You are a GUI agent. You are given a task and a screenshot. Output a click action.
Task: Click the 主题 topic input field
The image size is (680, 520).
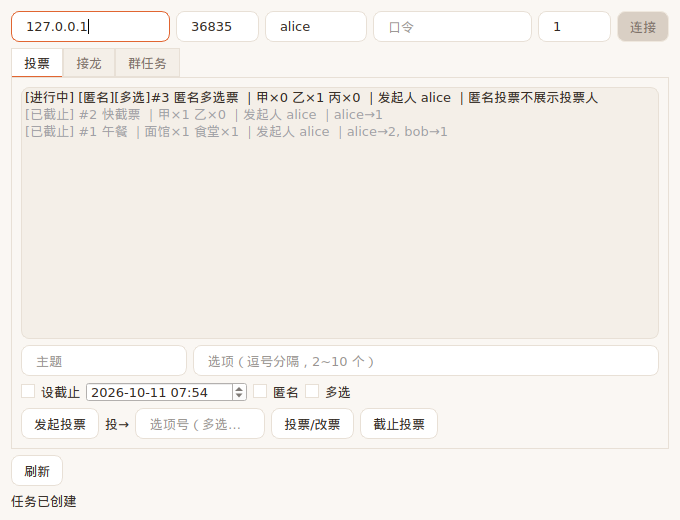104,361
